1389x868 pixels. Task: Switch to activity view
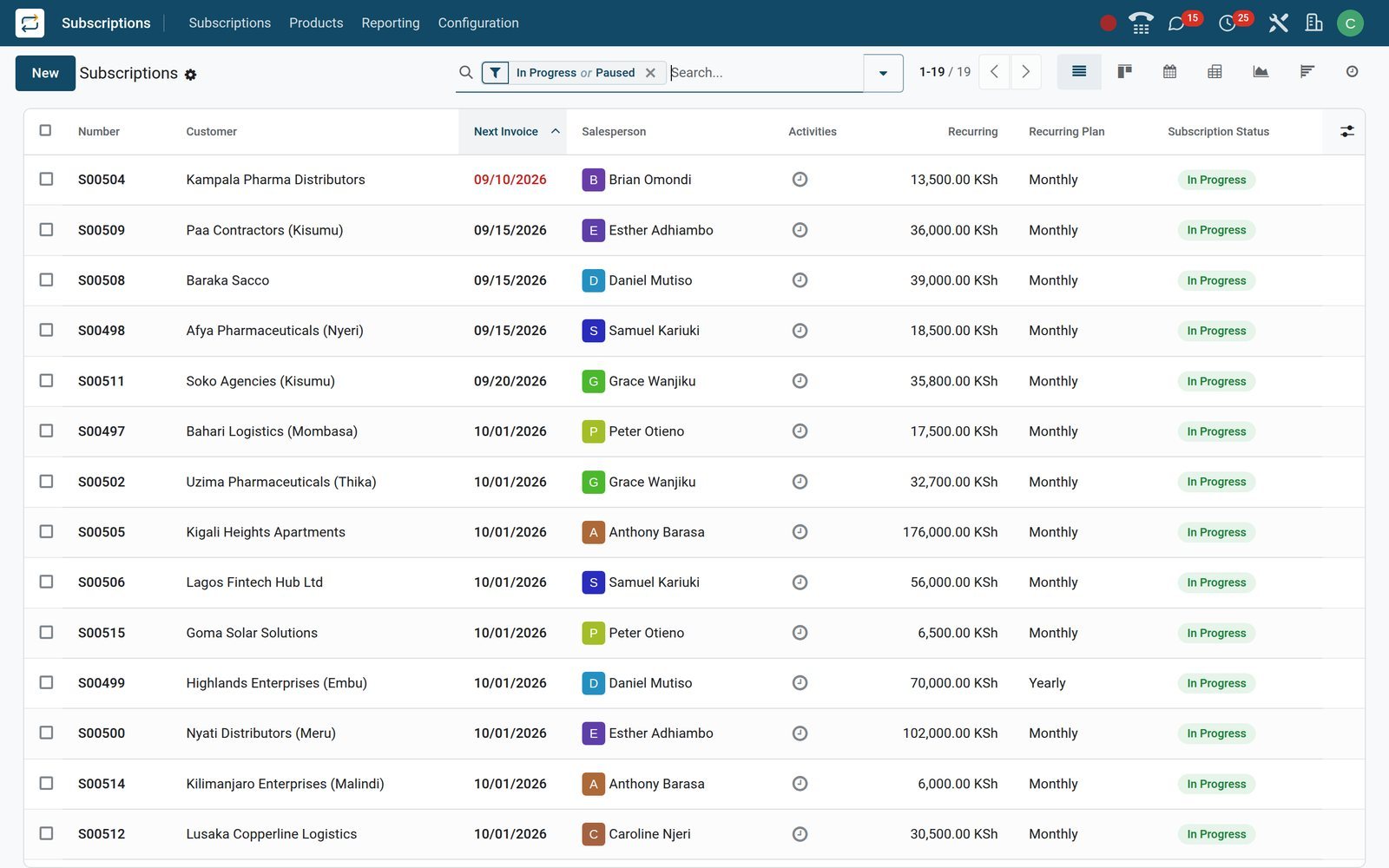(x=1352, y=72)
